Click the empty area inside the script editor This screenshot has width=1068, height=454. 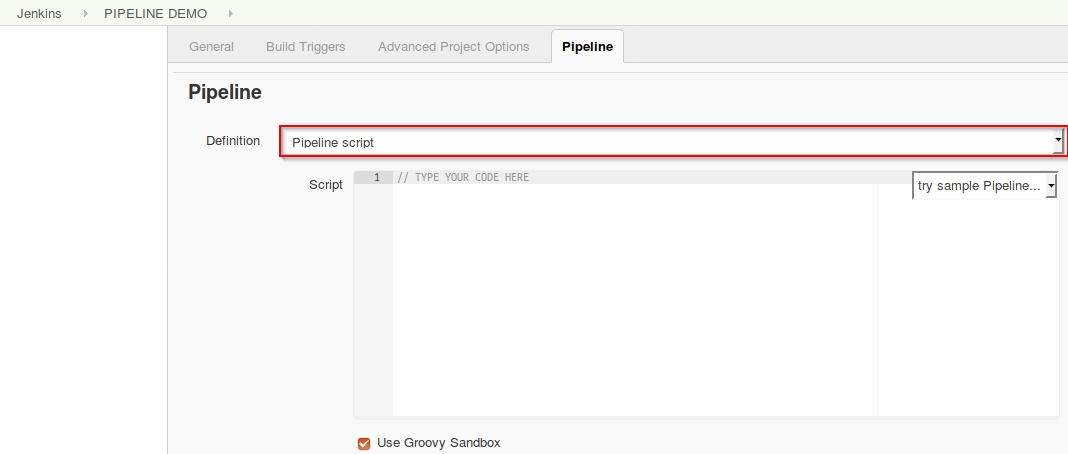tap(630, 300)
